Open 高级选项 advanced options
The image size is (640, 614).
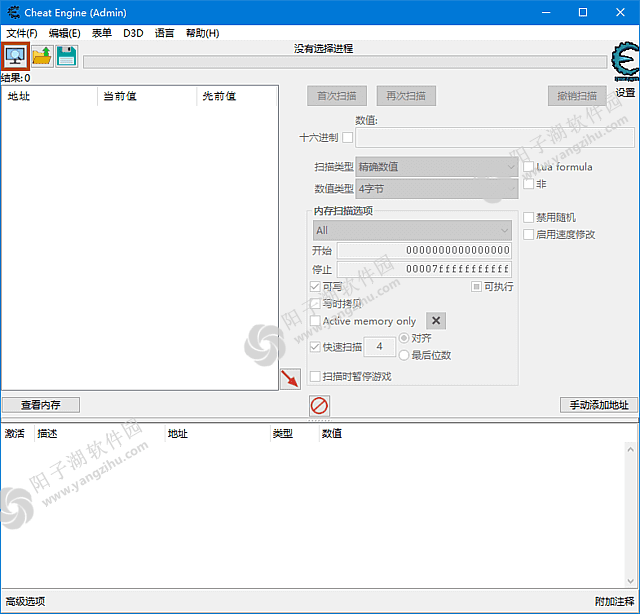pyautogui.click(x=25, y=601)
